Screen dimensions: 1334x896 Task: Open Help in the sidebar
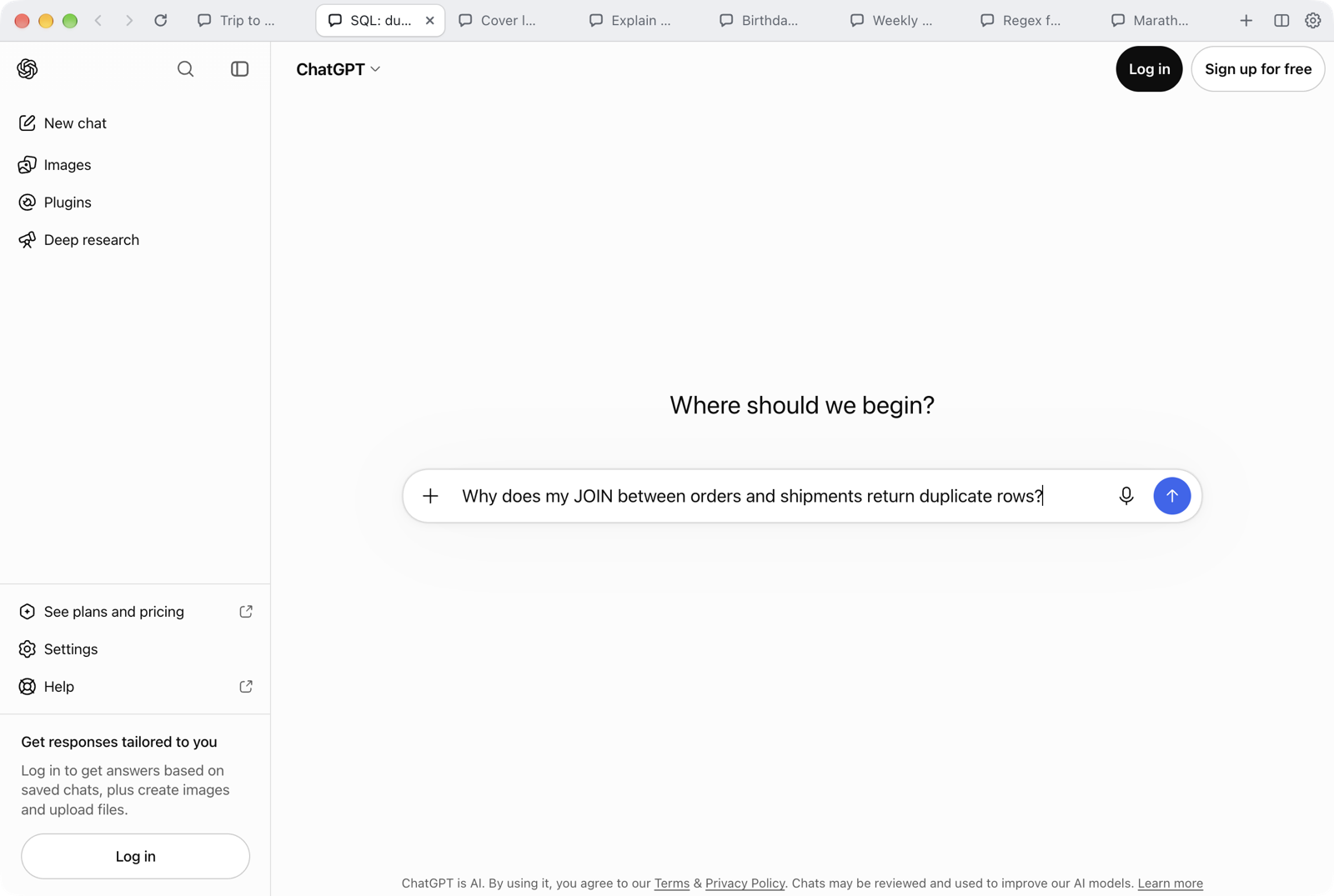click(x=135, y=687)
